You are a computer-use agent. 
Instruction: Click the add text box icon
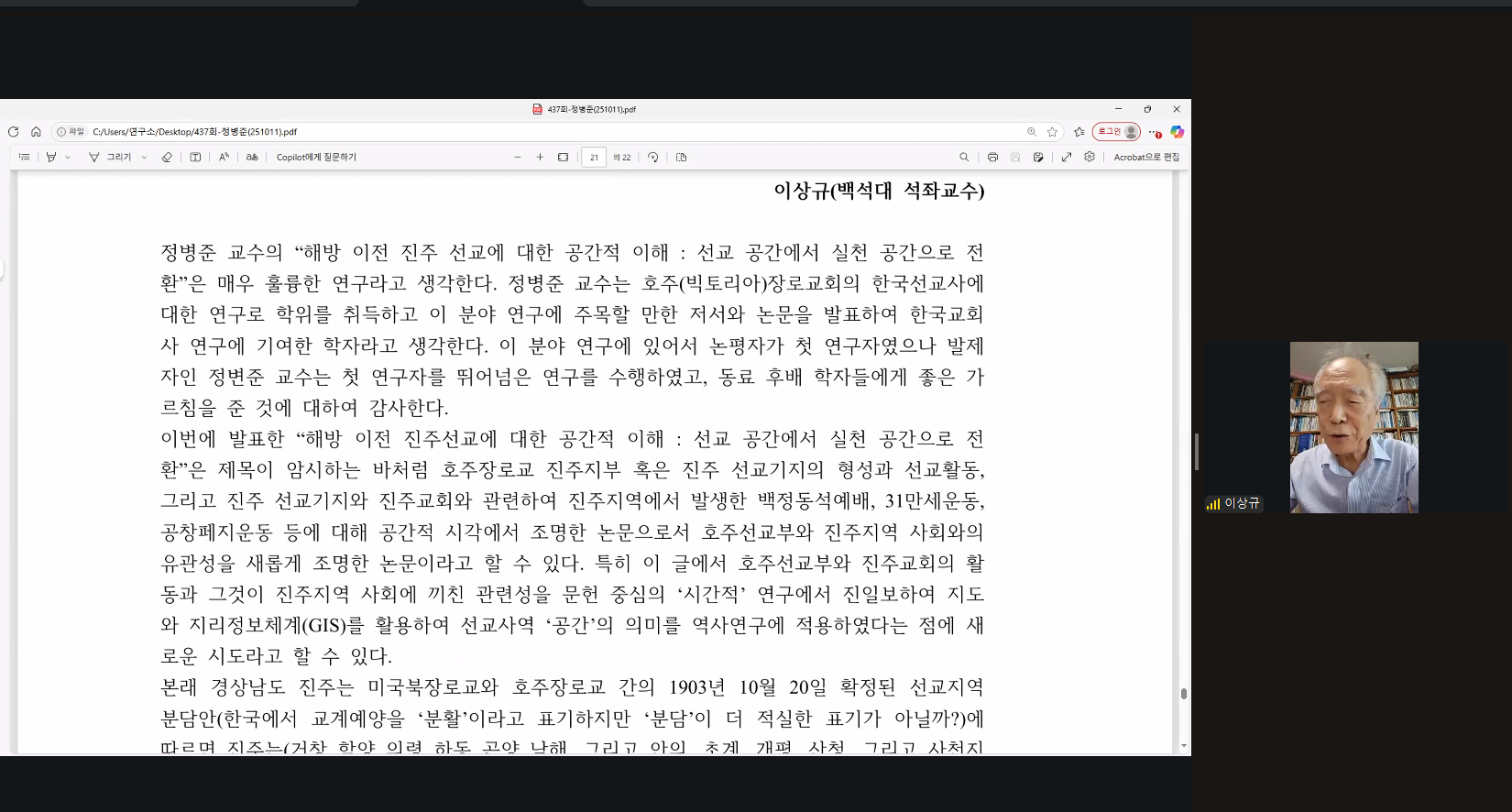click(195, 158)
